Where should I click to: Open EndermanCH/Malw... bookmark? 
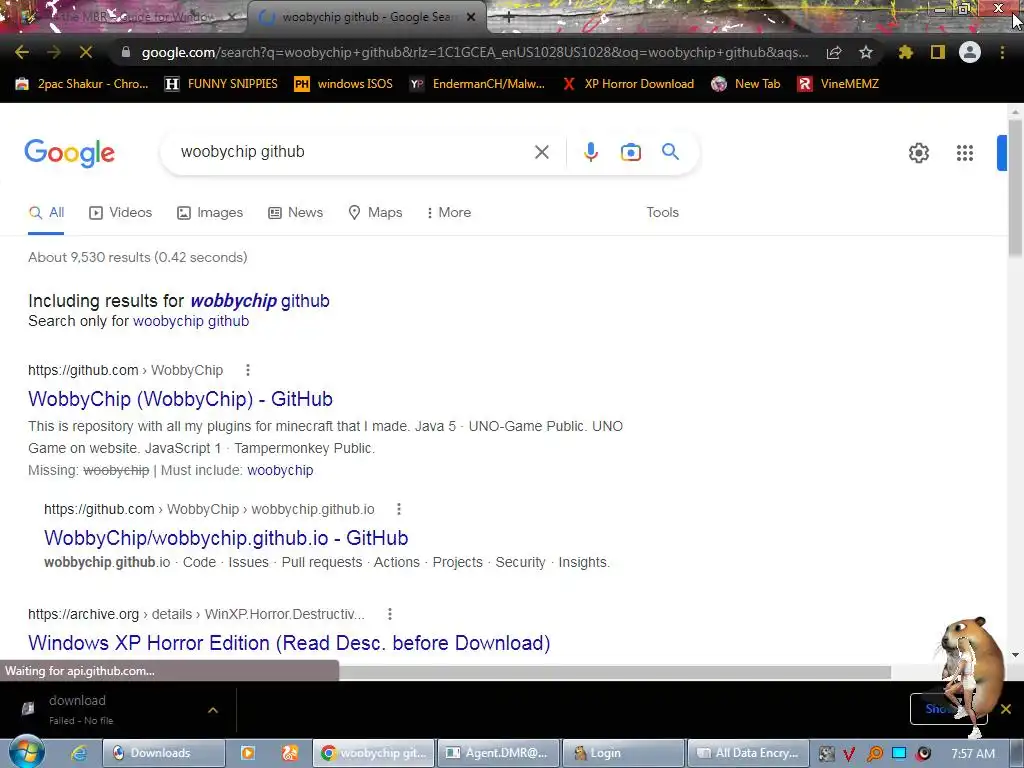477,84
